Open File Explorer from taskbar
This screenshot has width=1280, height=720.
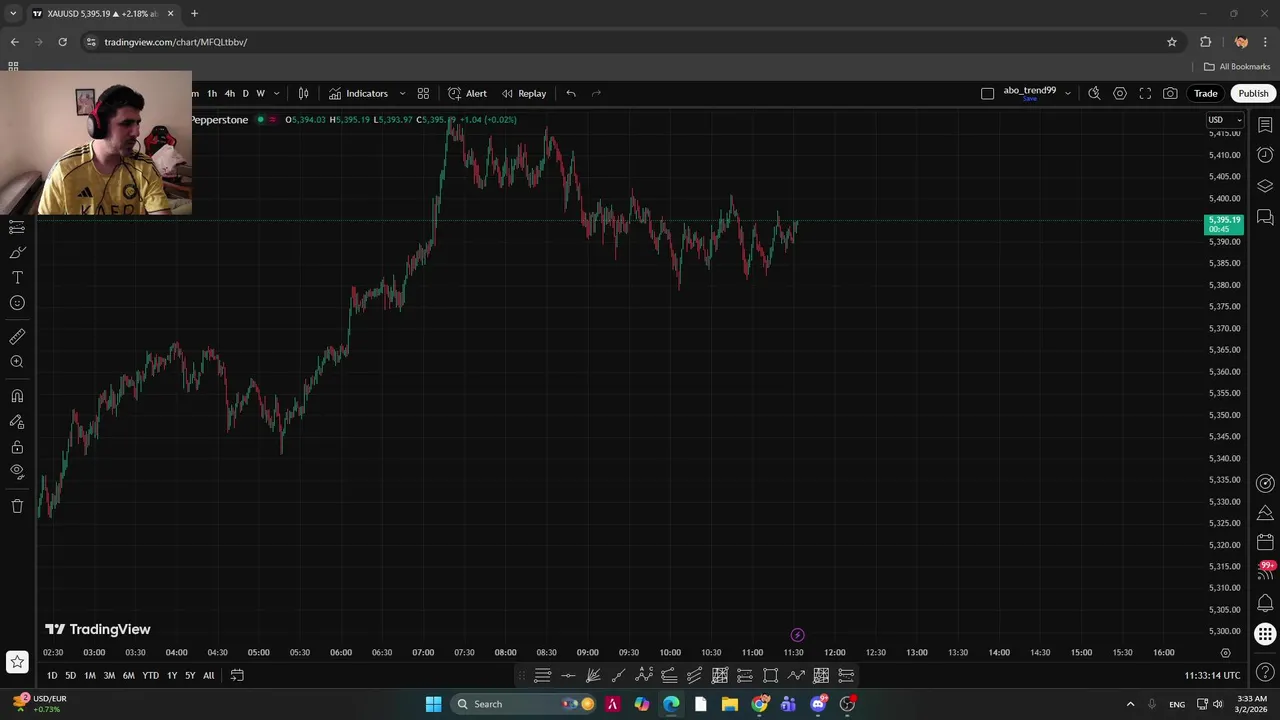pyautogui.click(x=730, y=704)
